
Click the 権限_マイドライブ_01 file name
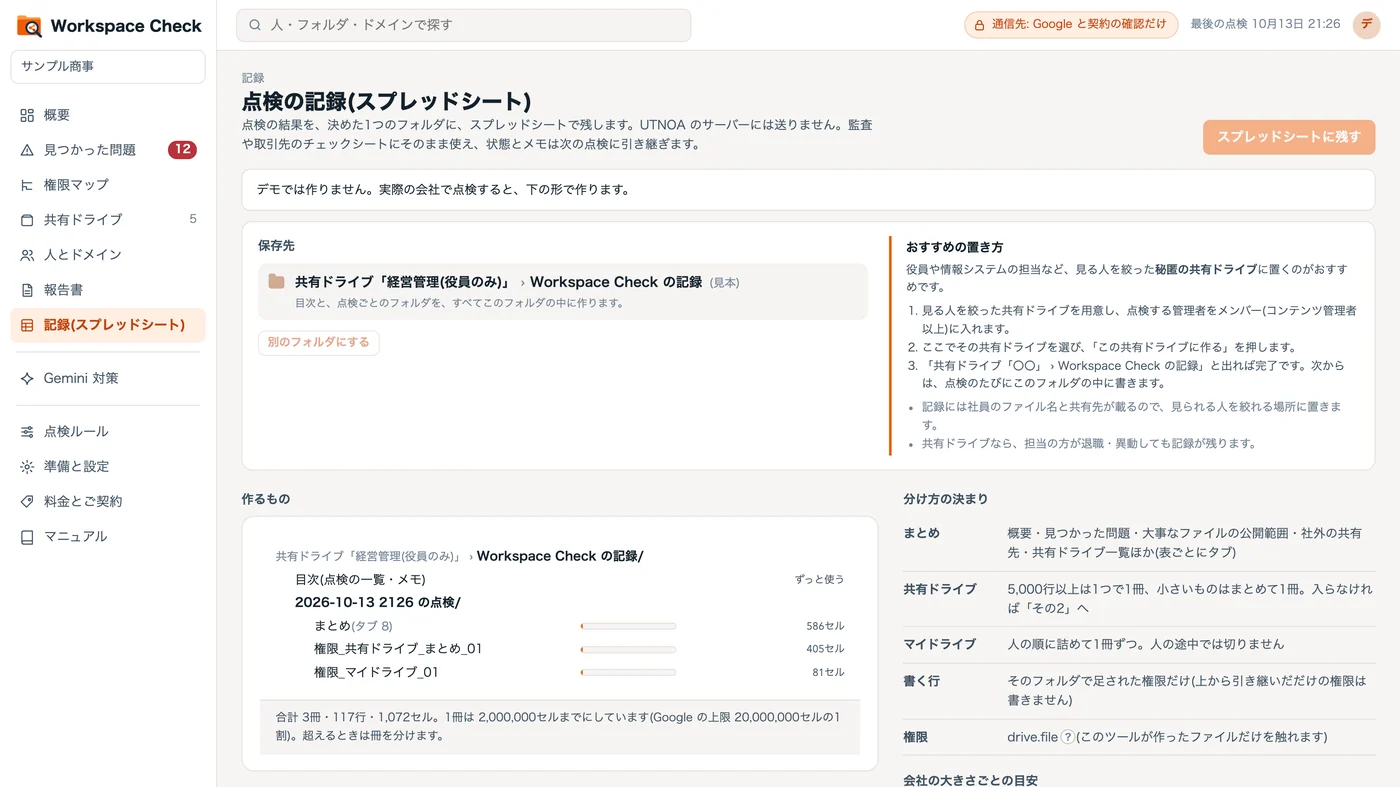[x=376, y=673]
